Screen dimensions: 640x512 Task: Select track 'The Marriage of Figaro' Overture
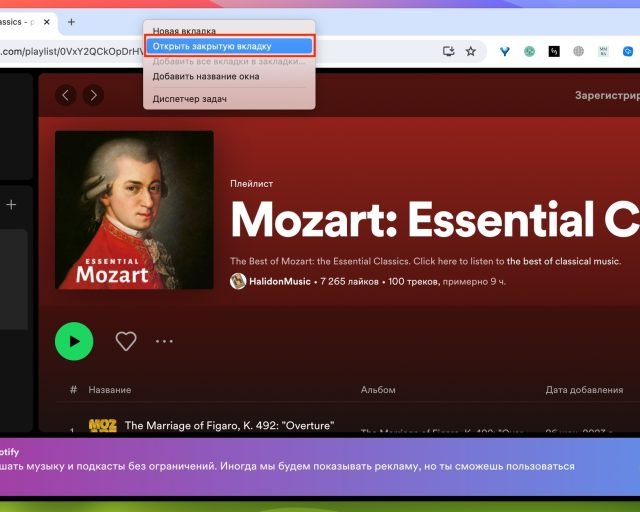pyautogui.click(x=229, y=425)
